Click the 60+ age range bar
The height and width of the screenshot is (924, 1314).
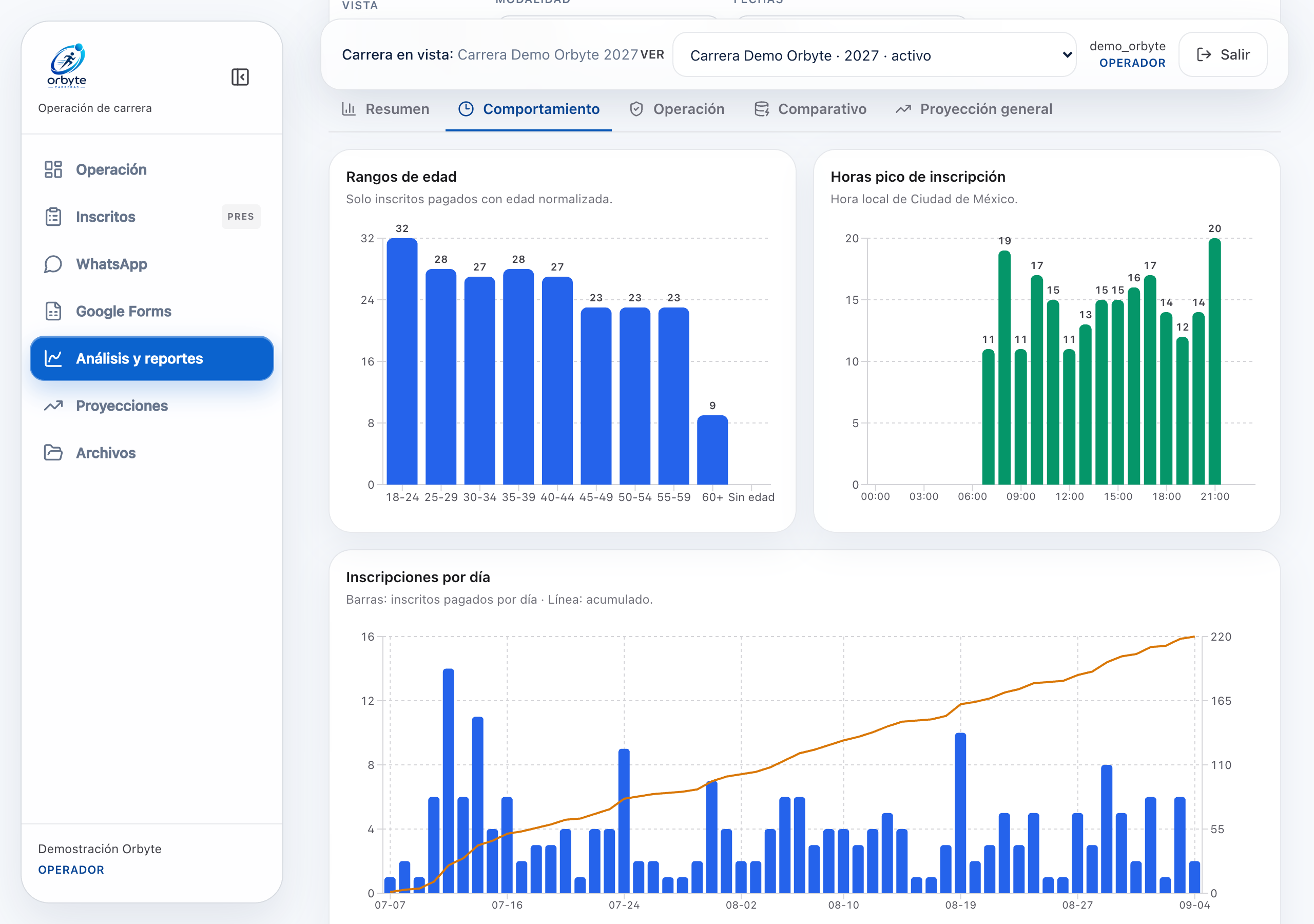pos(712,450)
